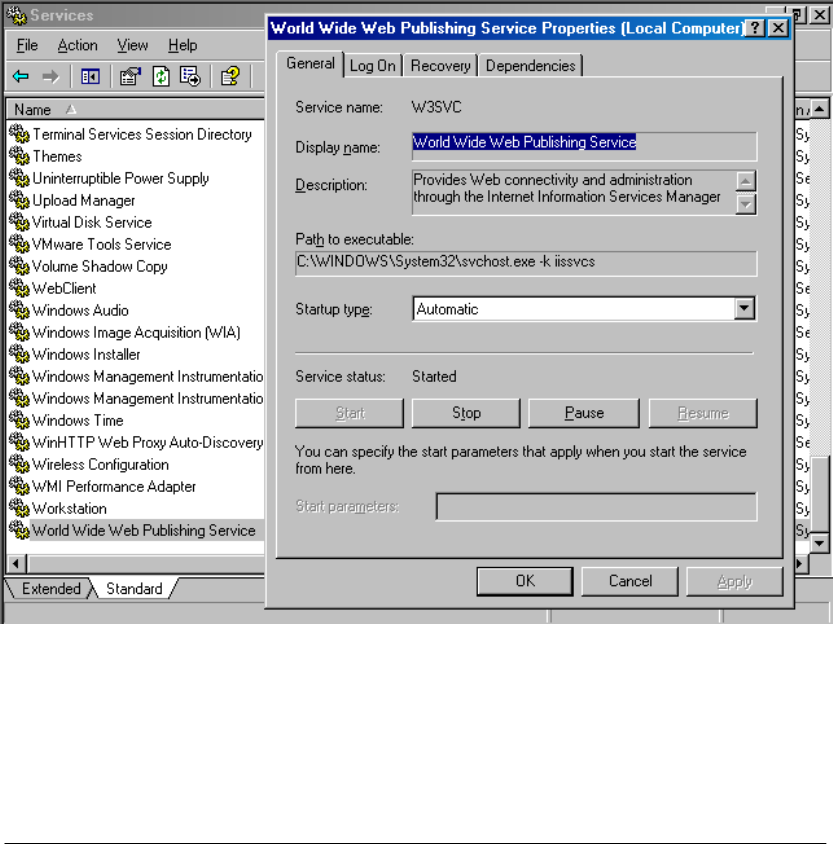
Task: Click the Forward arrow in Services toolbar
Action: [51, 76]
